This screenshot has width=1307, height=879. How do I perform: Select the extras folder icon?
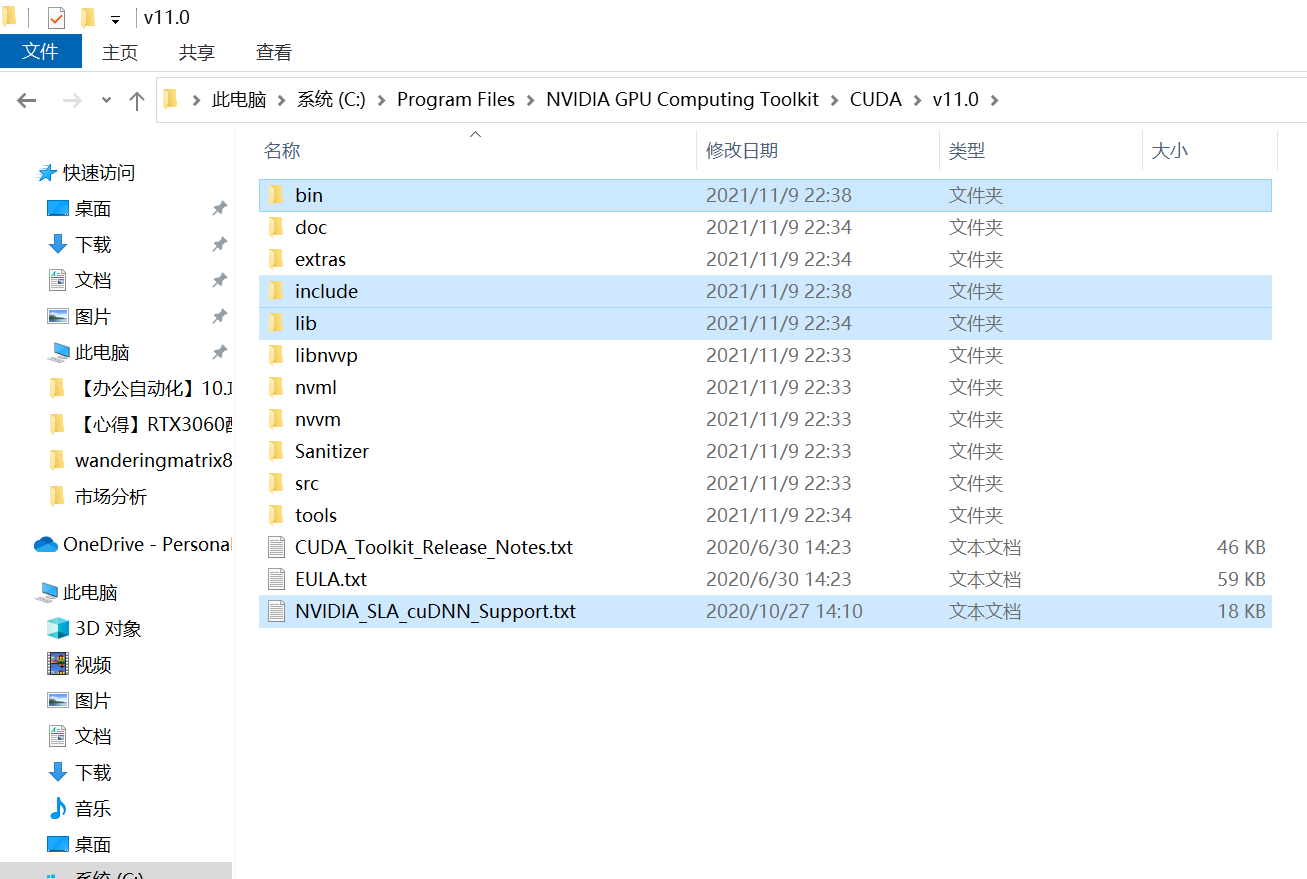[x=276, y=259]
